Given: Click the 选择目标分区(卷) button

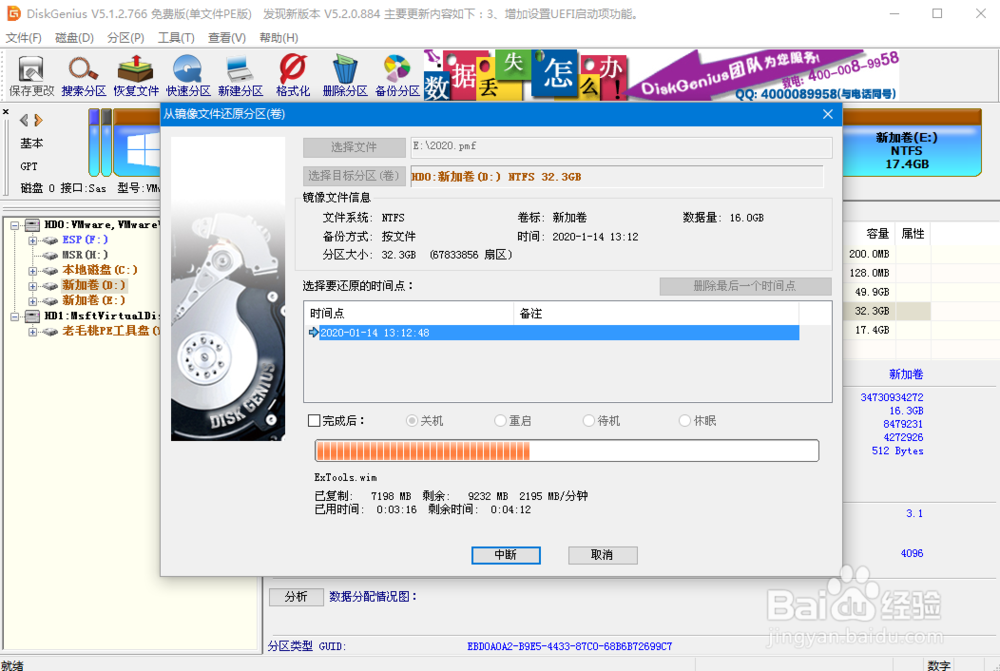Looking at the screenshot, I should click(x=354, y=176).
